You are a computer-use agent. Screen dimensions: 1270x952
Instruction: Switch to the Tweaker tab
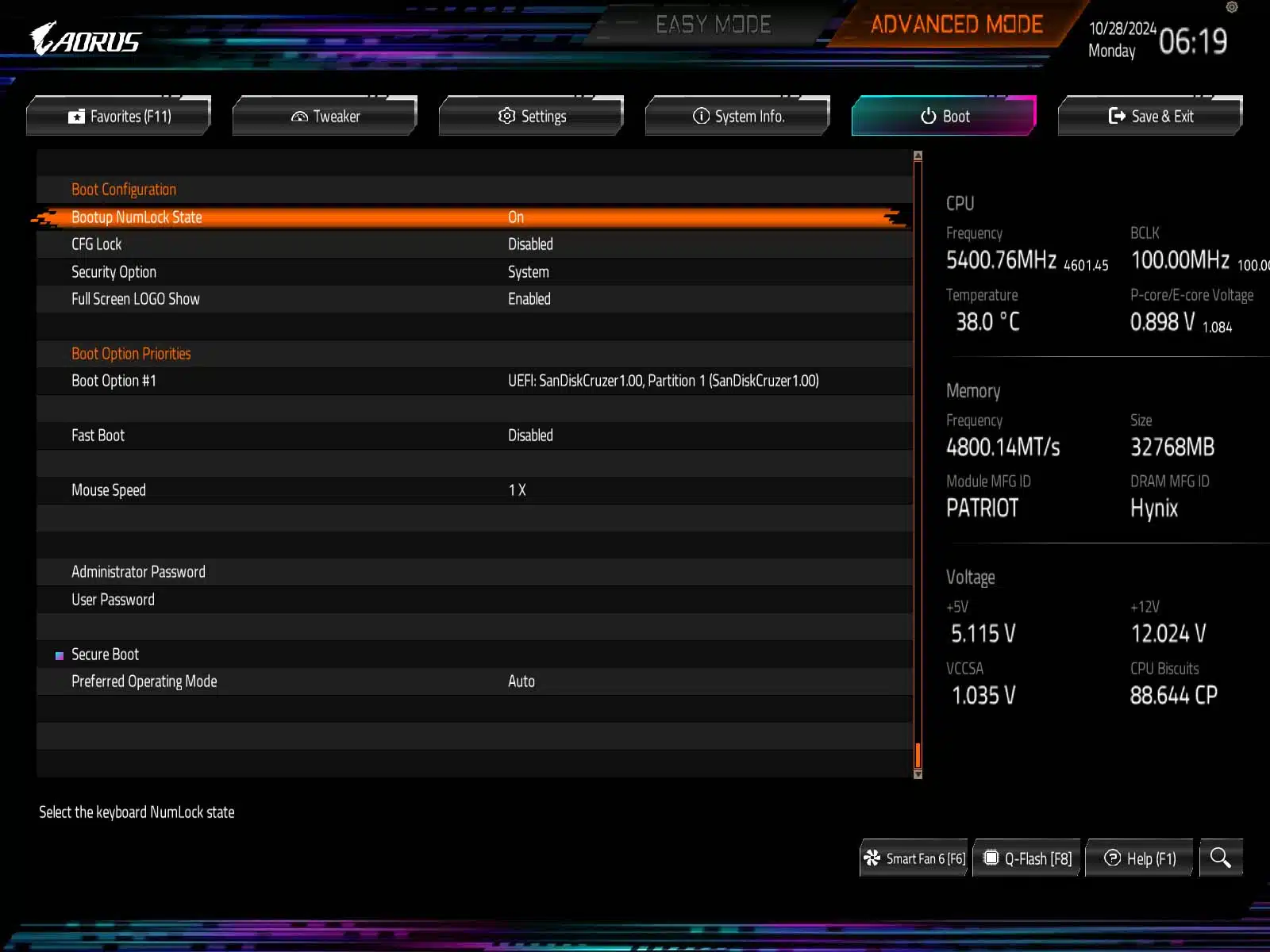[x=325, y=116]
